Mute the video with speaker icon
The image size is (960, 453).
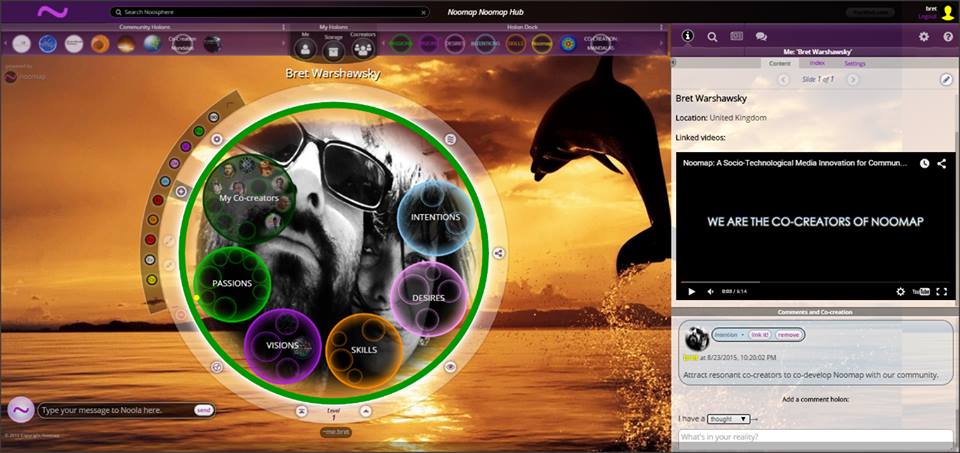coord(710,292)
